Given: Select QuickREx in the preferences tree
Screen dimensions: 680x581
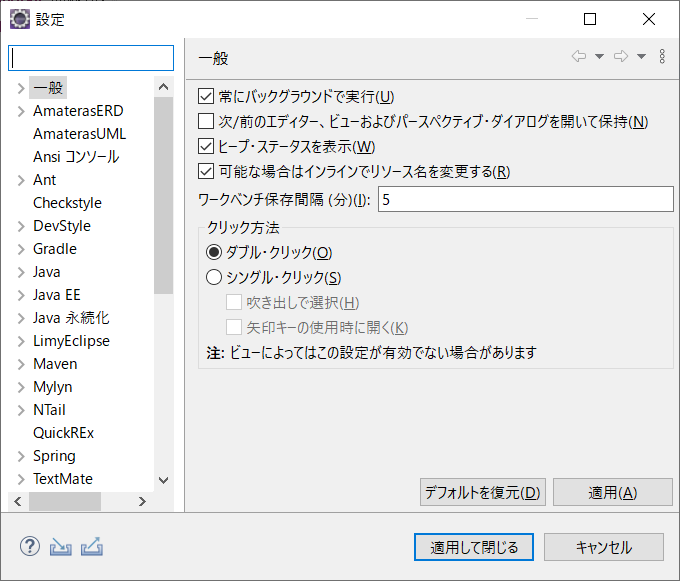Looking at the screenshot, I should coord(63,433).
